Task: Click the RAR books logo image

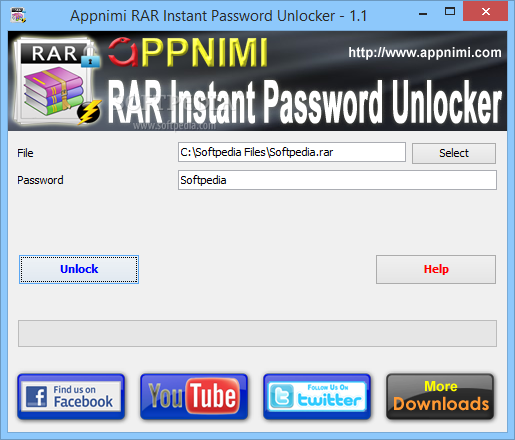Action: tap(57, 82)
